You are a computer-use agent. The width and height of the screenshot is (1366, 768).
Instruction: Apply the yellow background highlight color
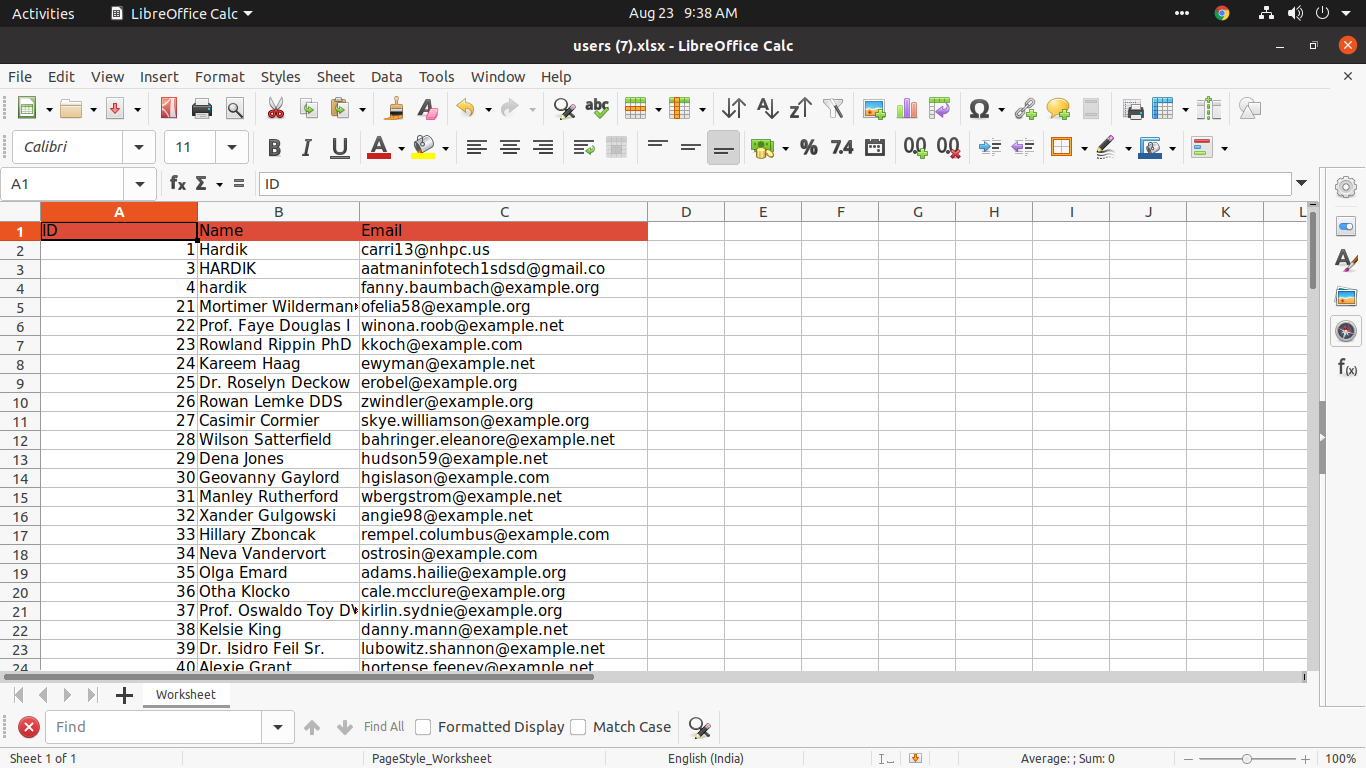click(423, 147)
